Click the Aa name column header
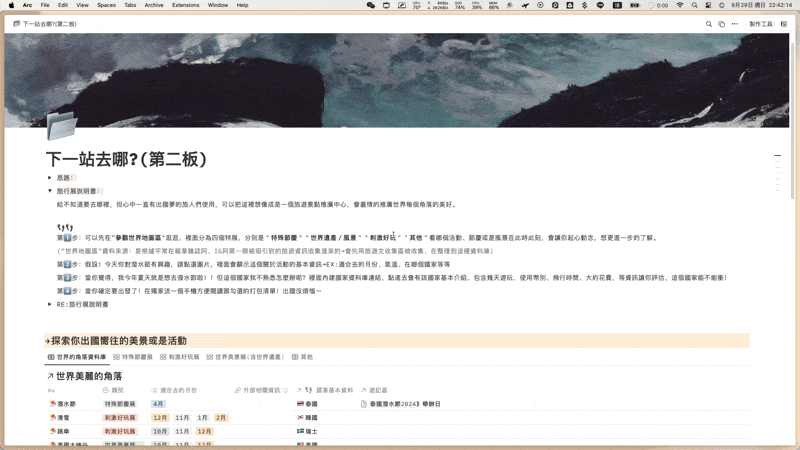Screen dimensions: 800x450 point(51,390)
